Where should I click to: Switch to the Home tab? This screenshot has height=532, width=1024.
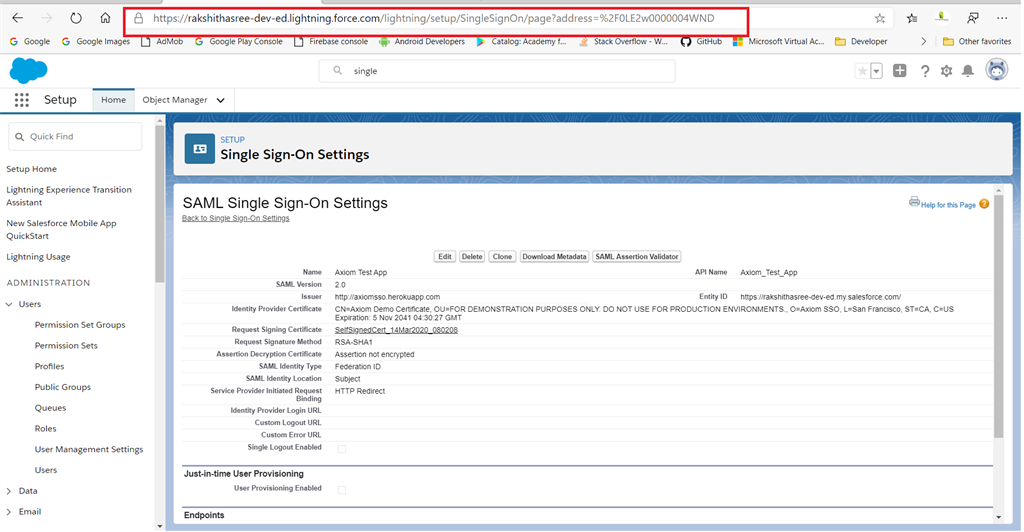(x=114, y=100)
